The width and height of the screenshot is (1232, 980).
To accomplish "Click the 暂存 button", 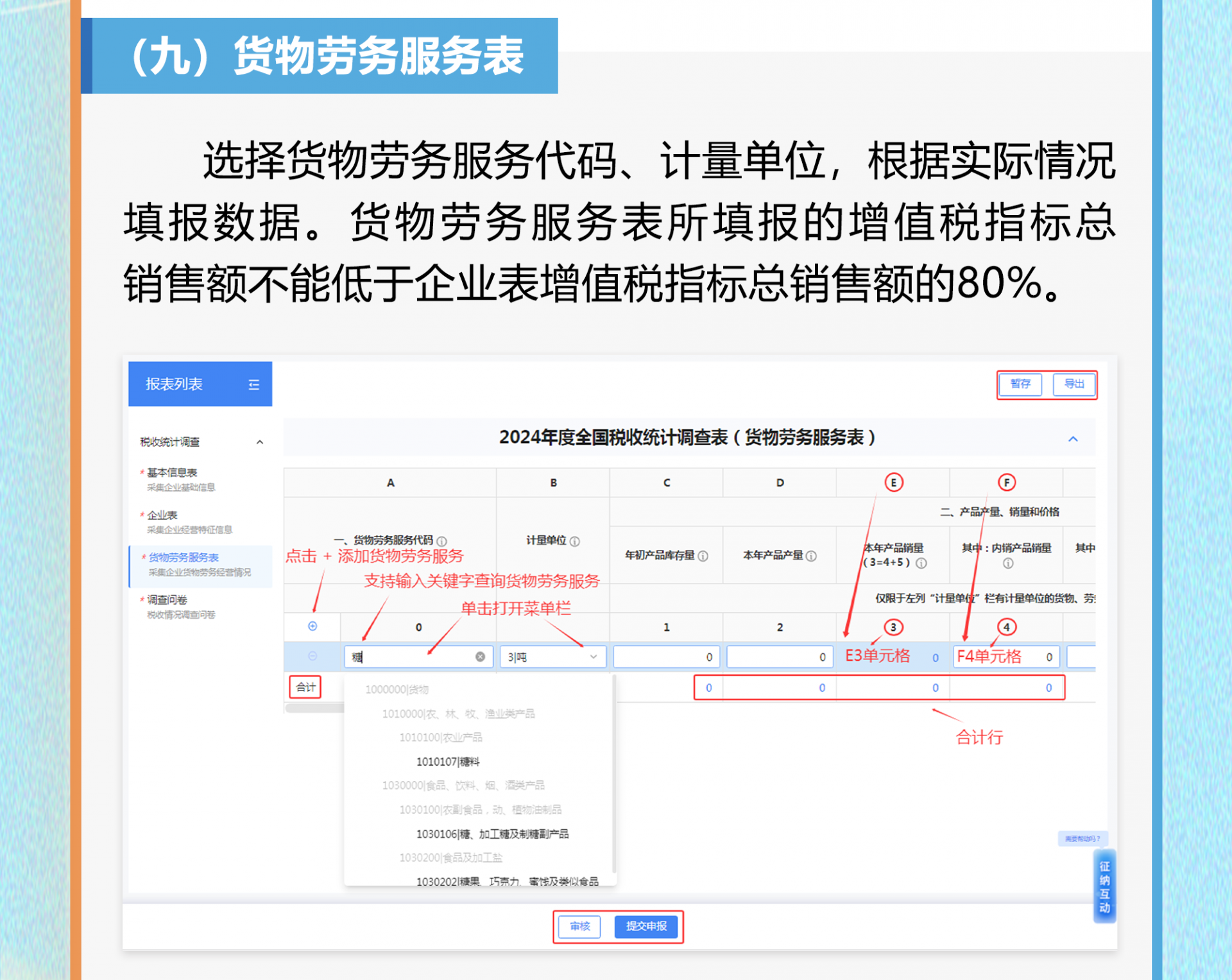I will pos(1020,384).
